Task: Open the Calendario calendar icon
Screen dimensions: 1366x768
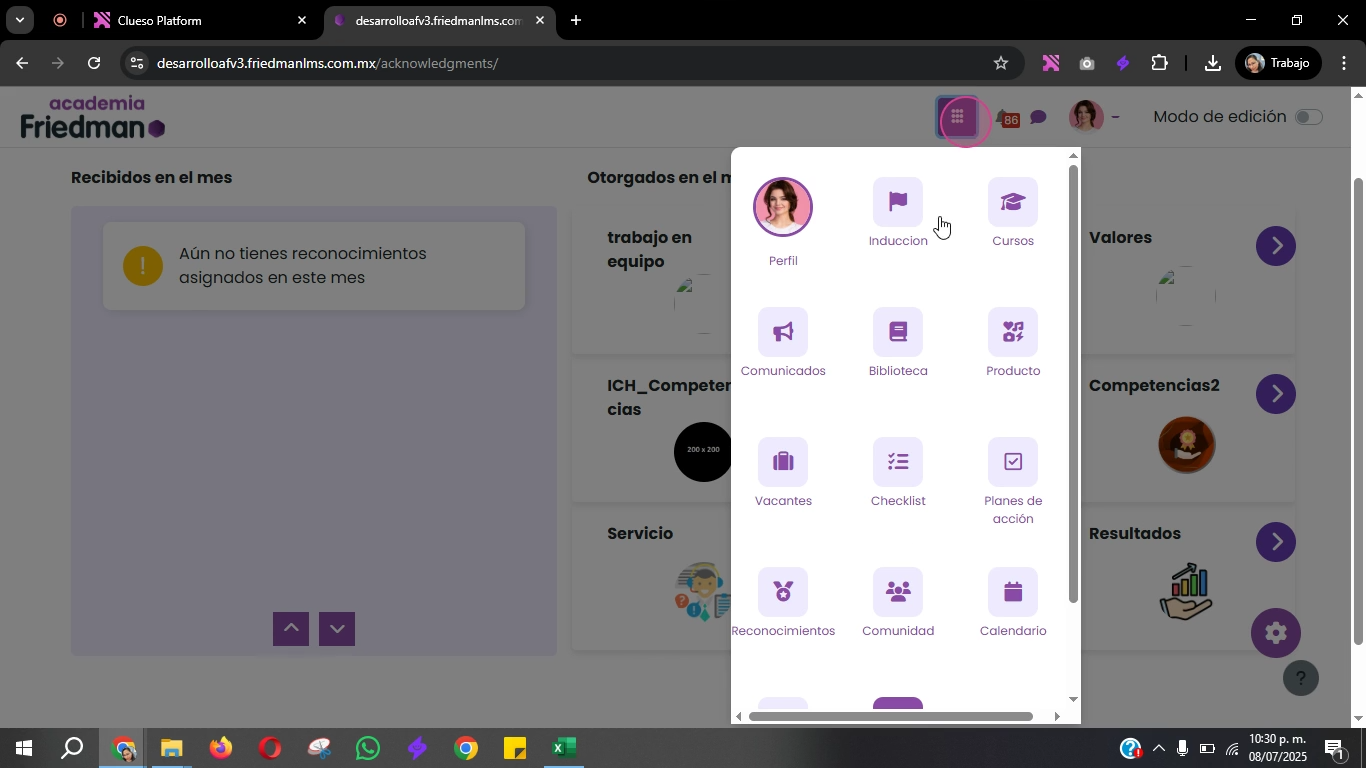Action: click(x=1012, y=592)
